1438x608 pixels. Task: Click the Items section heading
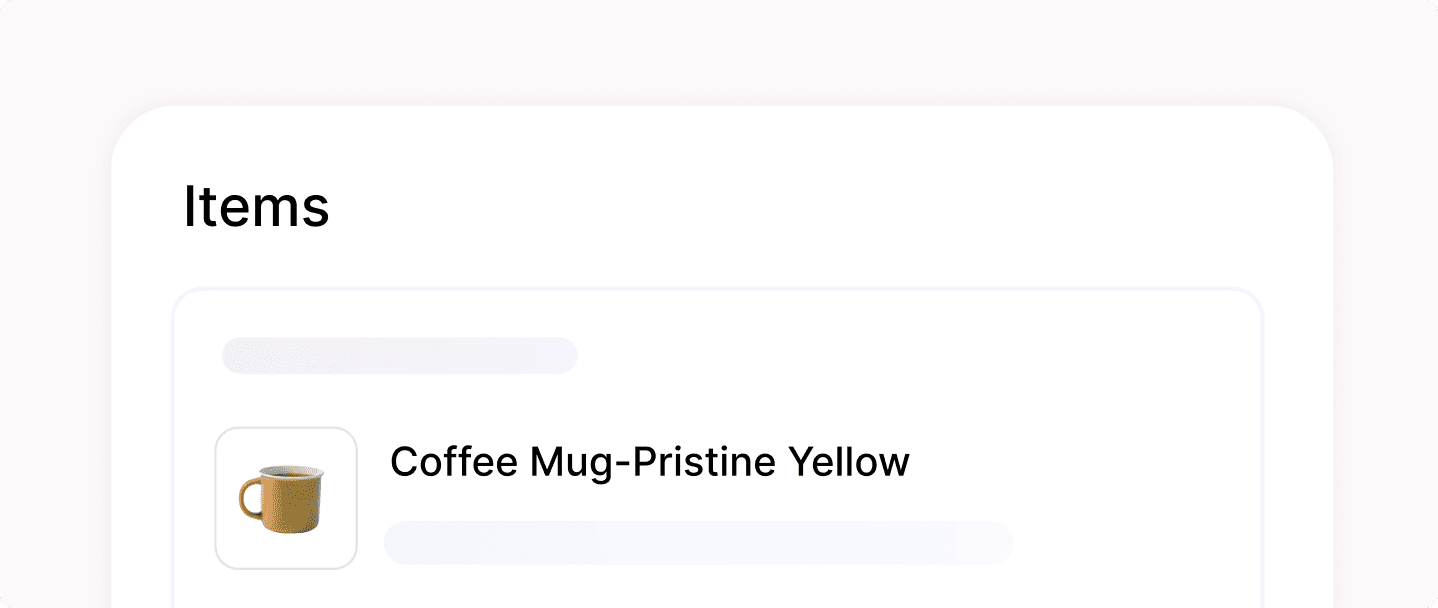(256, 207)
